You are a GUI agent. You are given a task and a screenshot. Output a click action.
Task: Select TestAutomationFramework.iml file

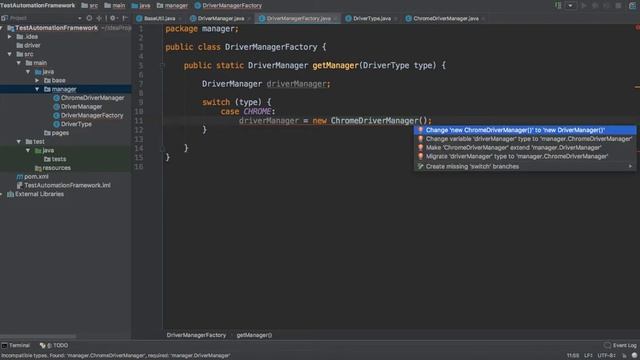click(x=67, y=185)
